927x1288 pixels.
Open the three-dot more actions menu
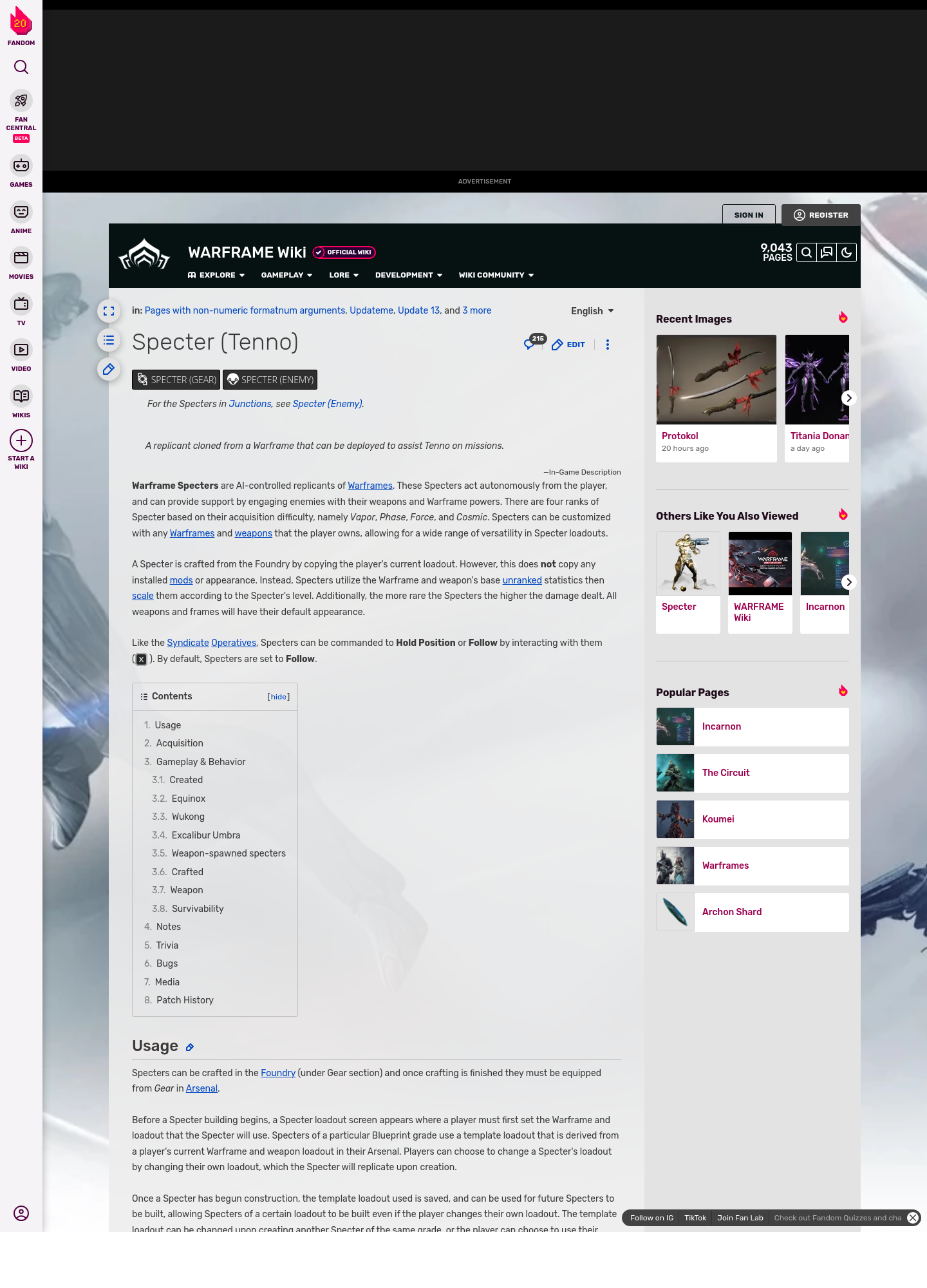608,345
